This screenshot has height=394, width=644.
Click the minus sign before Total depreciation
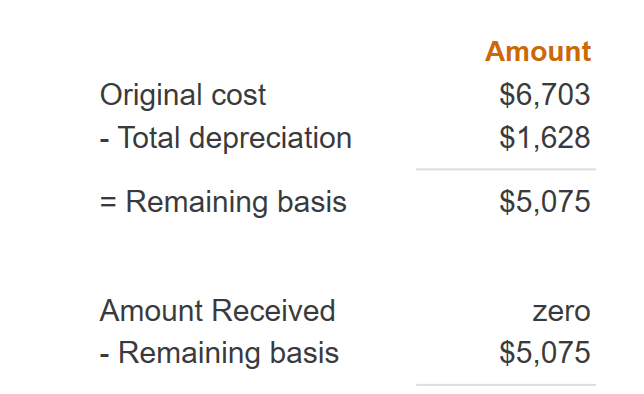click(104, 141)
